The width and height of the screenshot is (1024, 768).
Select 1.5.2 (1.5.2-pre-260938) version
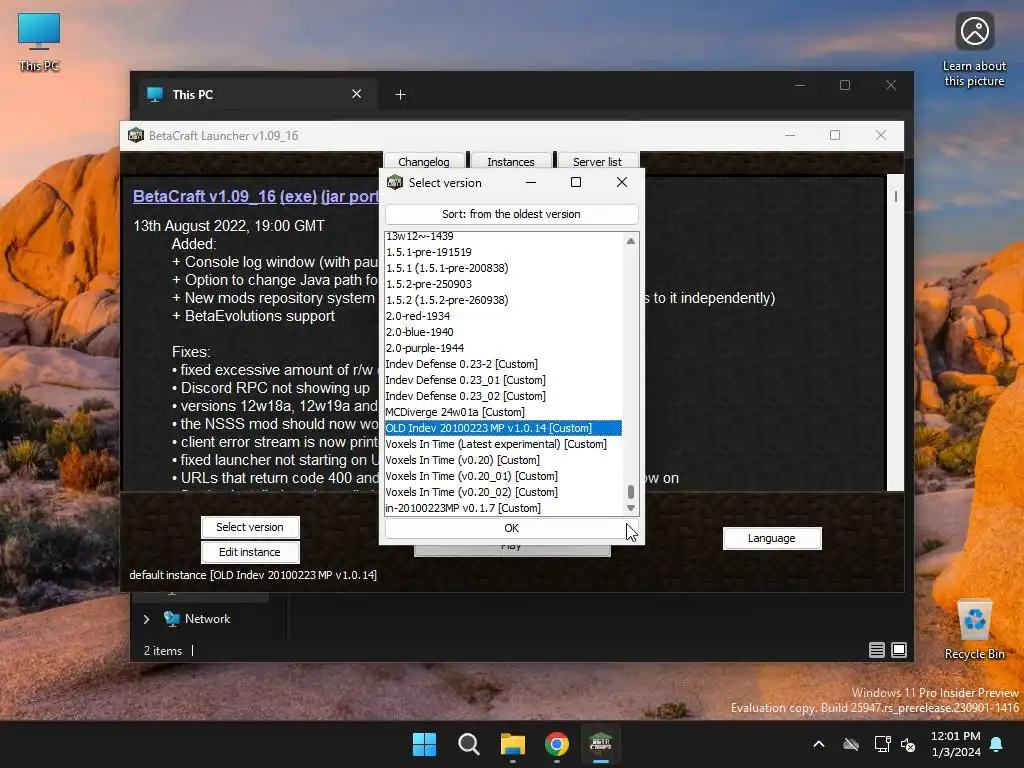pyautogui.click(x=503, y=300)
